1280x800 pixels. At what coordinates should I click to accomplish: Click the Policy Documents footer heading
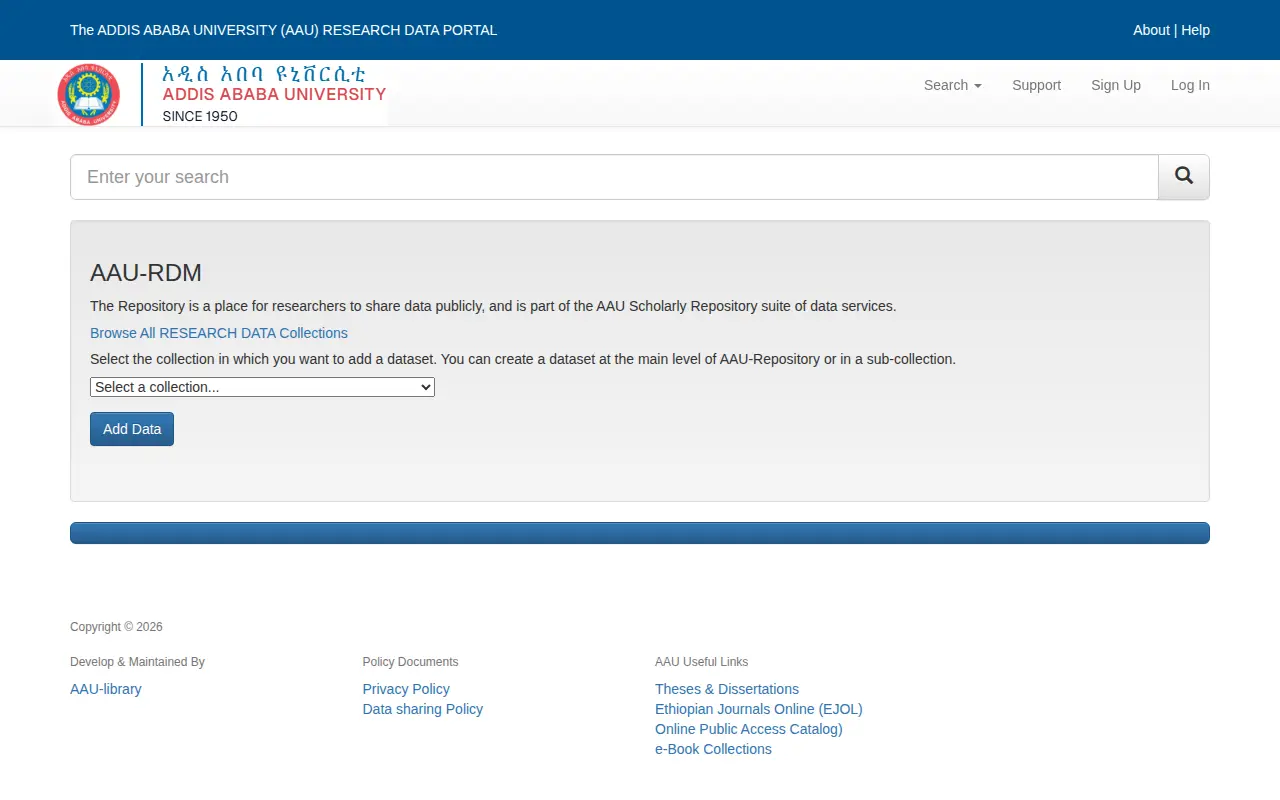(x=411, y=662)
